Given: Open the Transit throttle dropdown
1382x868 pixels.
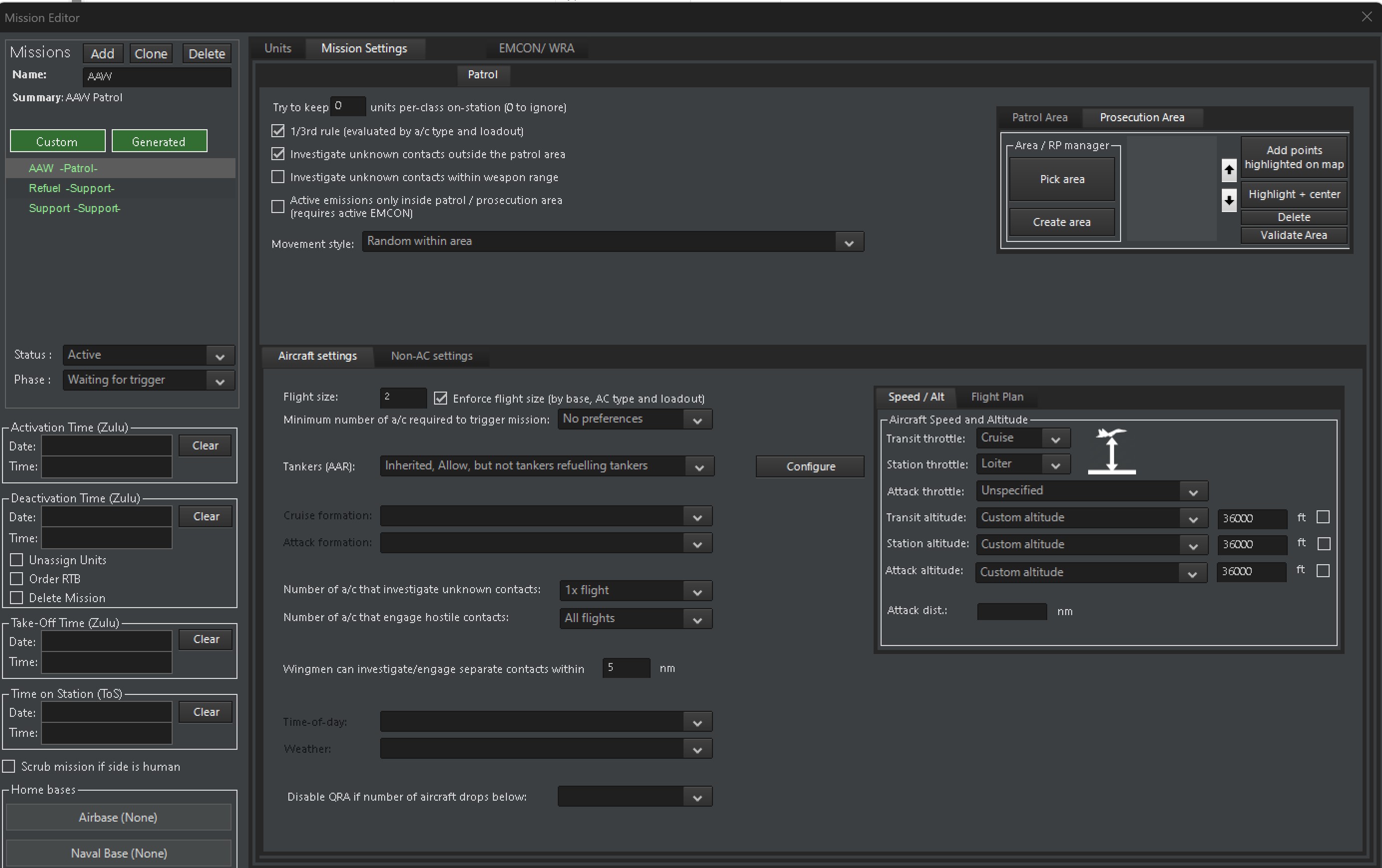Looking at the screenshot, I should (x=1023, y=438).
